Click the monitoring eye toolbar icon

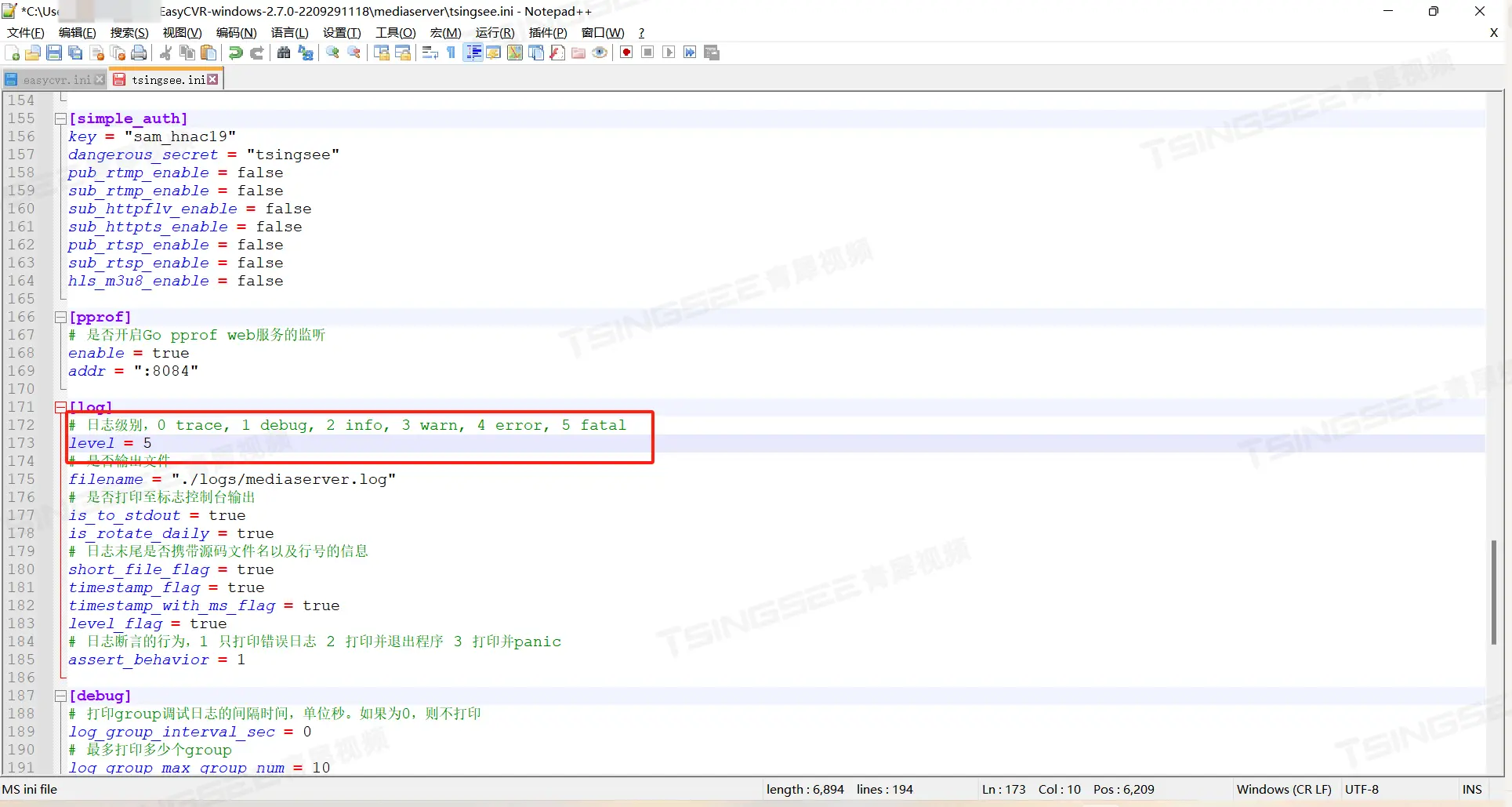(x=600, y=53)
